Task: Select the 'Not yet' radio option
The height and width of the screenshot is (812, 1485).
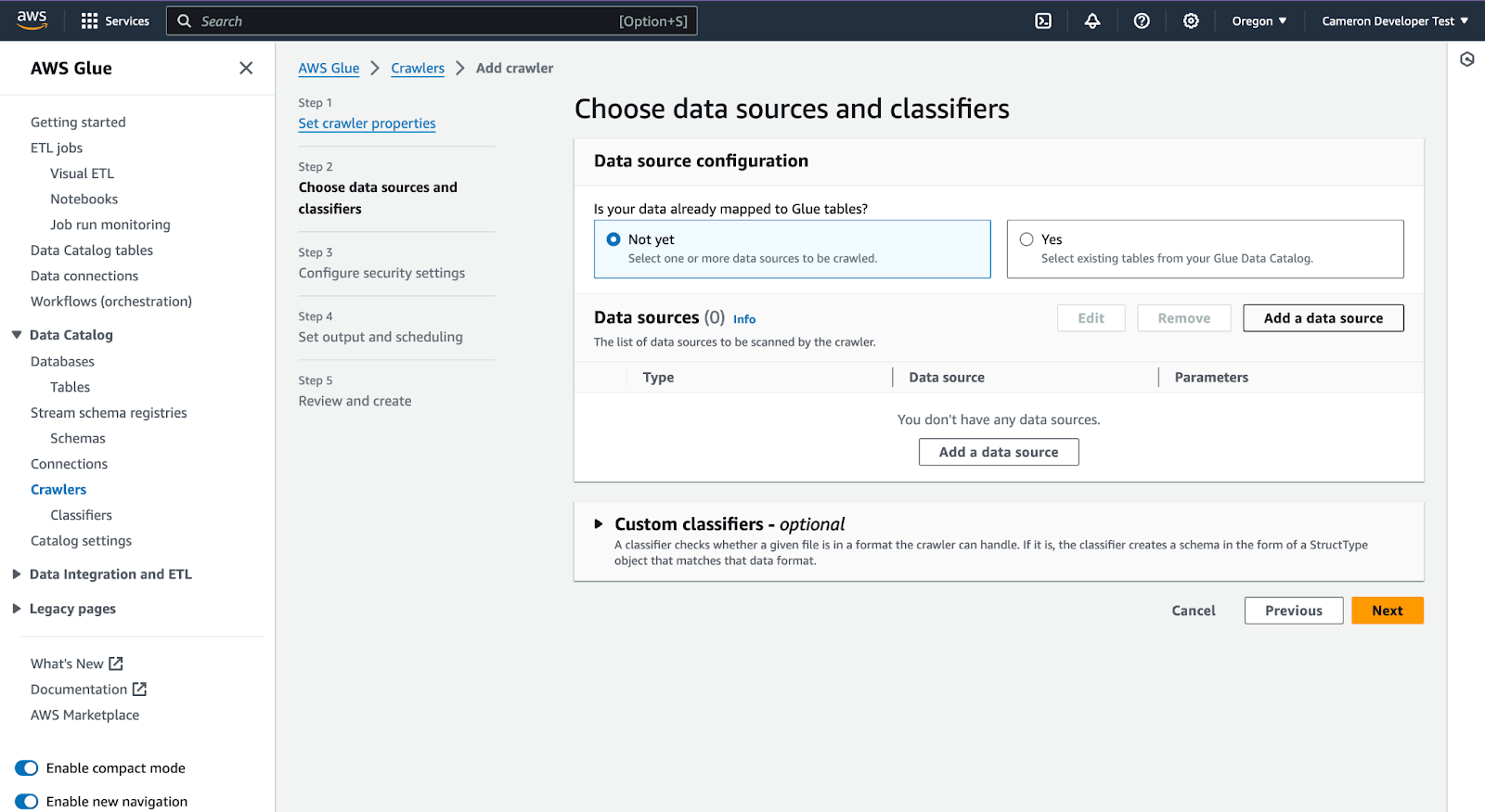Action: pyautogui.click(x=613, y=239)
